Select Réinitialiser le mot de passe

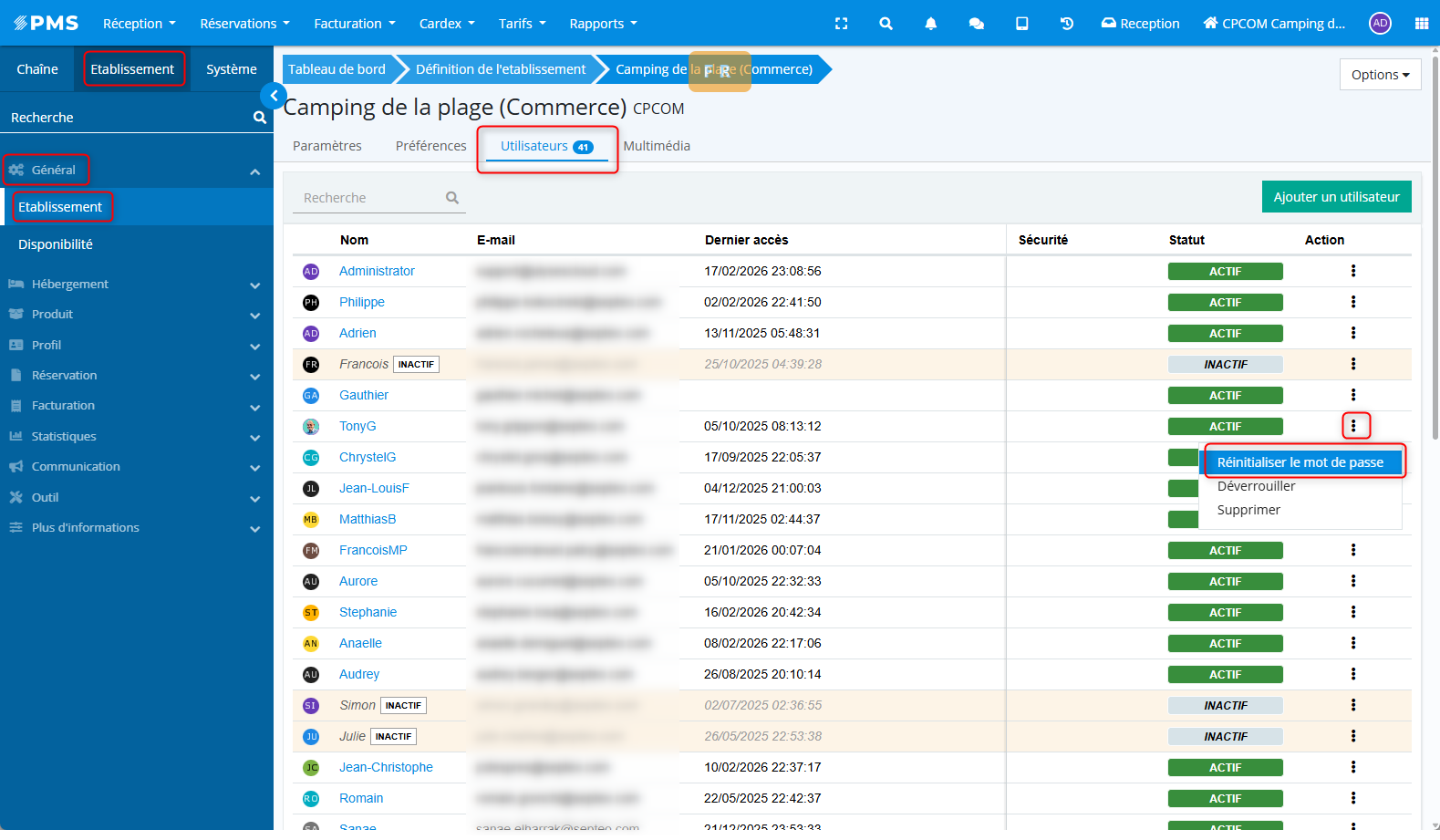(x=1300, y=462)
